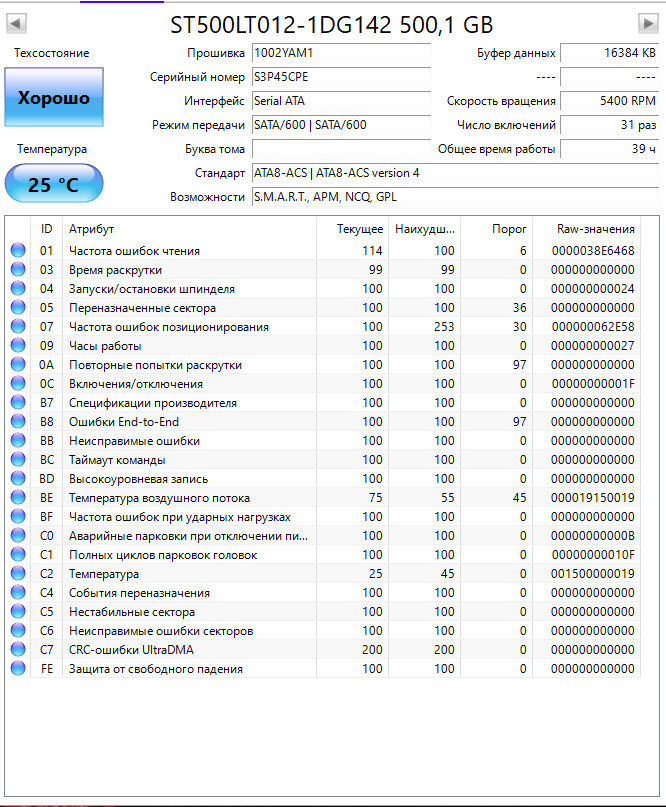Click status orb for attribute 01
666x807 pixels.
coord(18,250)
